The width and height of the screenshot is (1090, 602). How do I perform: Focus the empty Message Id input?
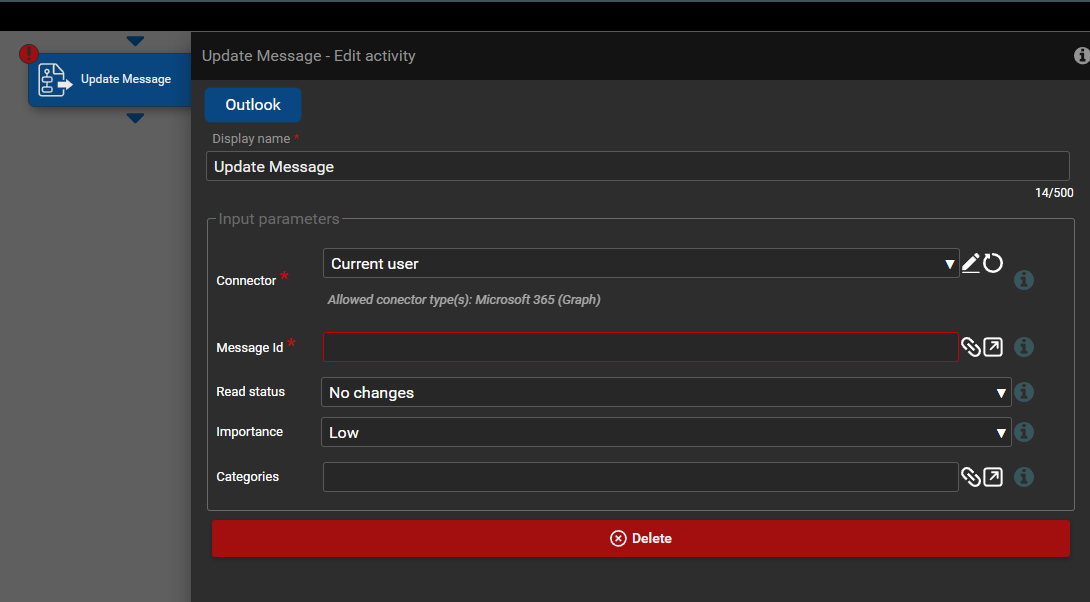pos(640,347)
